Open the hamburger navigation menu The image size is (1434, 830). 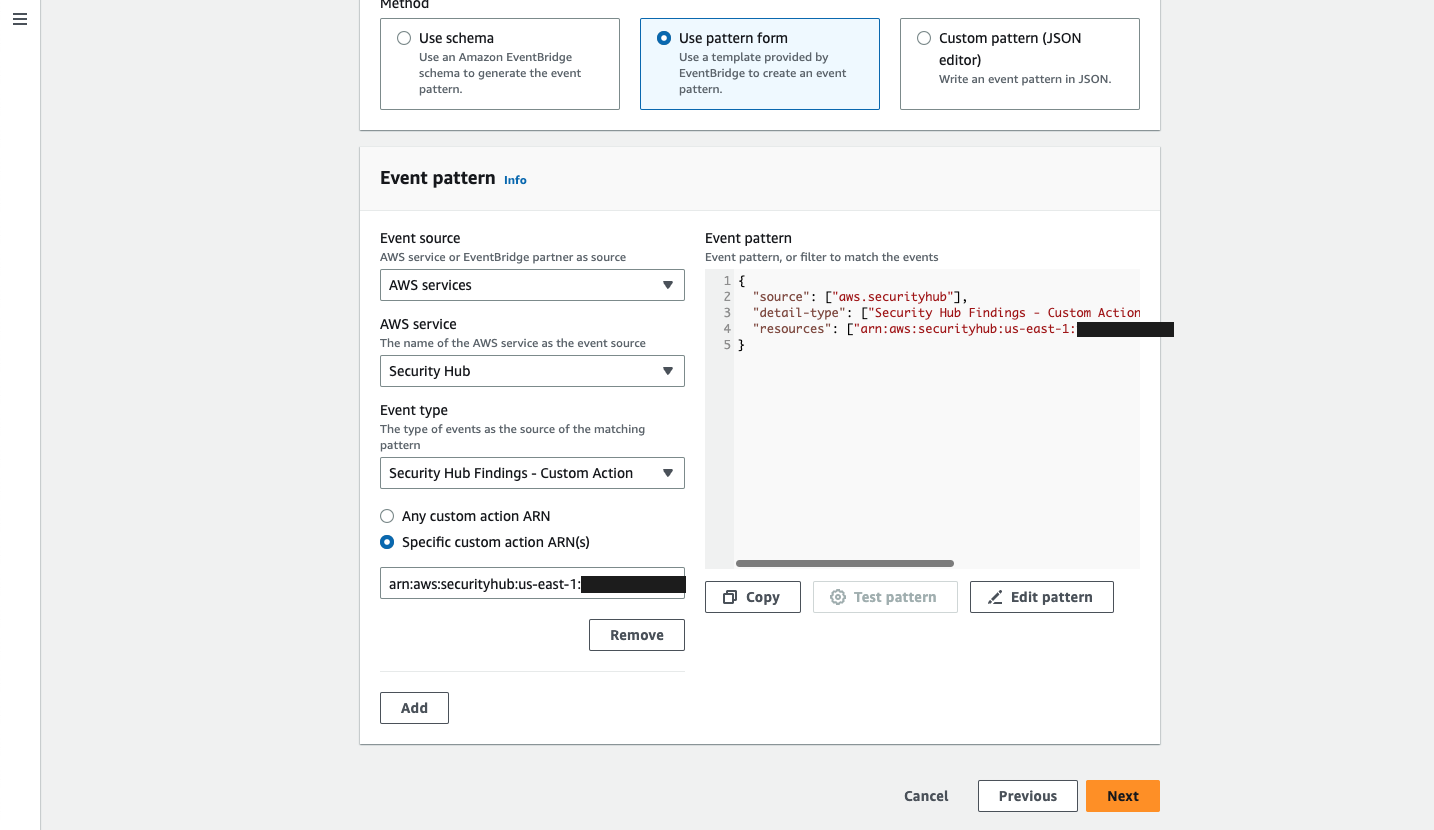pyautogui.click(x=20, y=18)
